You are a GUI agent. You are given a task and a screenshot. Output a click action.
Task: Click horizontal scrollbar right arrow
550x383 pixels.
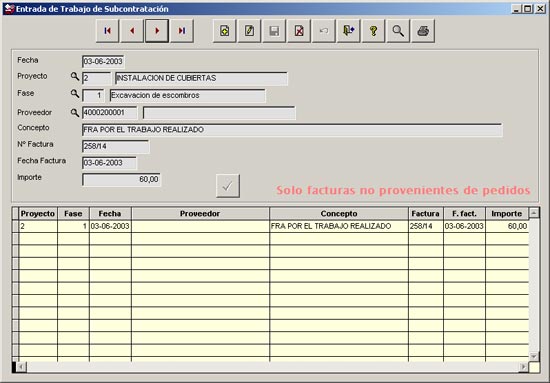tap(523, 367)
